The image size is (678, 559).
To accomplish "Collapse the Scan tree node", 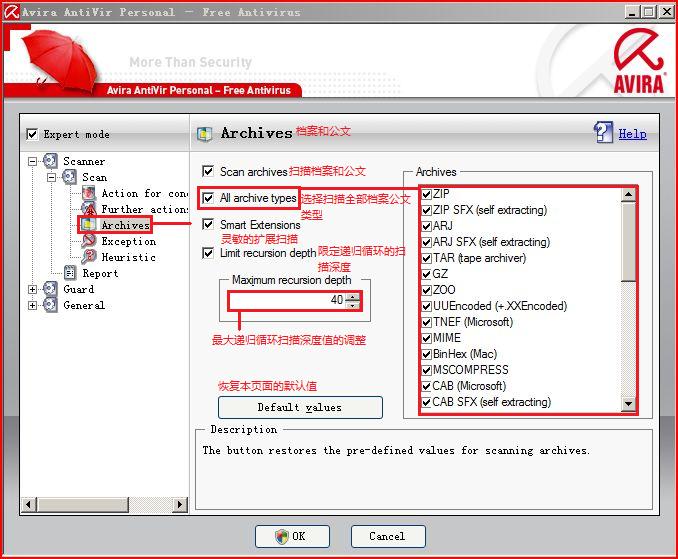I will [51, 177].
